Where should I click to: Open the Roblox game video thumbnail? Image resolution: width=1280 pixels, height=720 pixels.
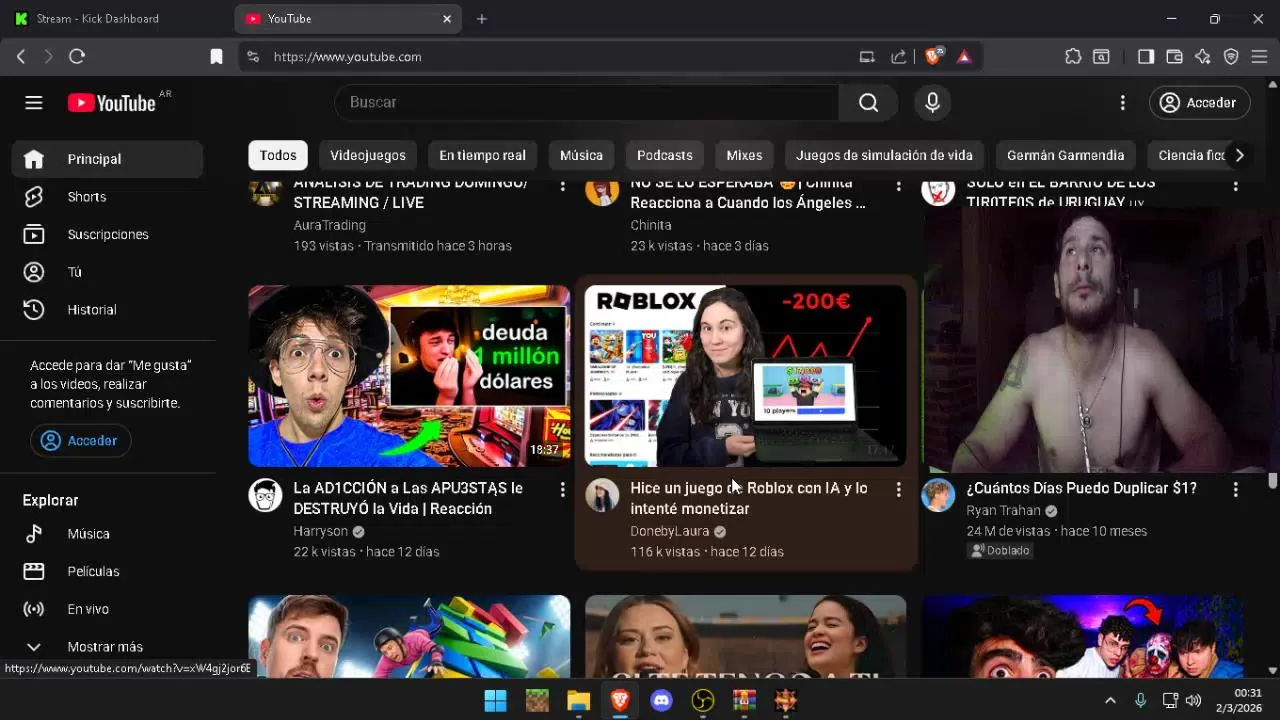pos(745,376)
